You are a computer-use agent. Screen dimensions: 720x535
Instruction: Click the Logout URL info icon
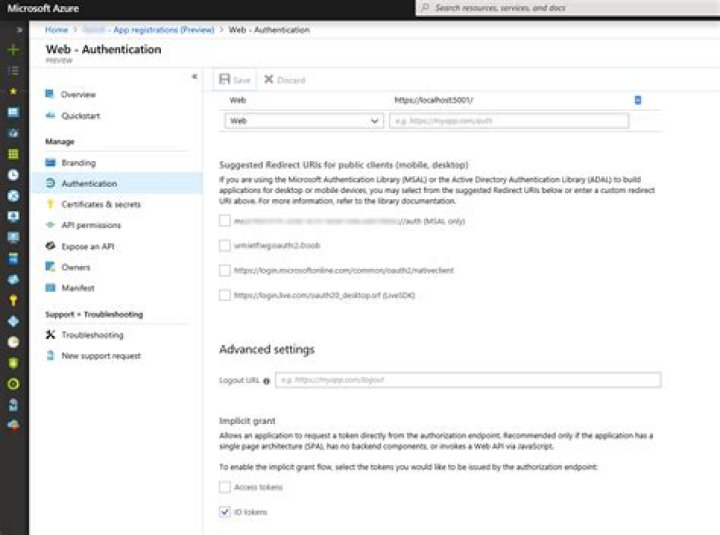(266, 381)
